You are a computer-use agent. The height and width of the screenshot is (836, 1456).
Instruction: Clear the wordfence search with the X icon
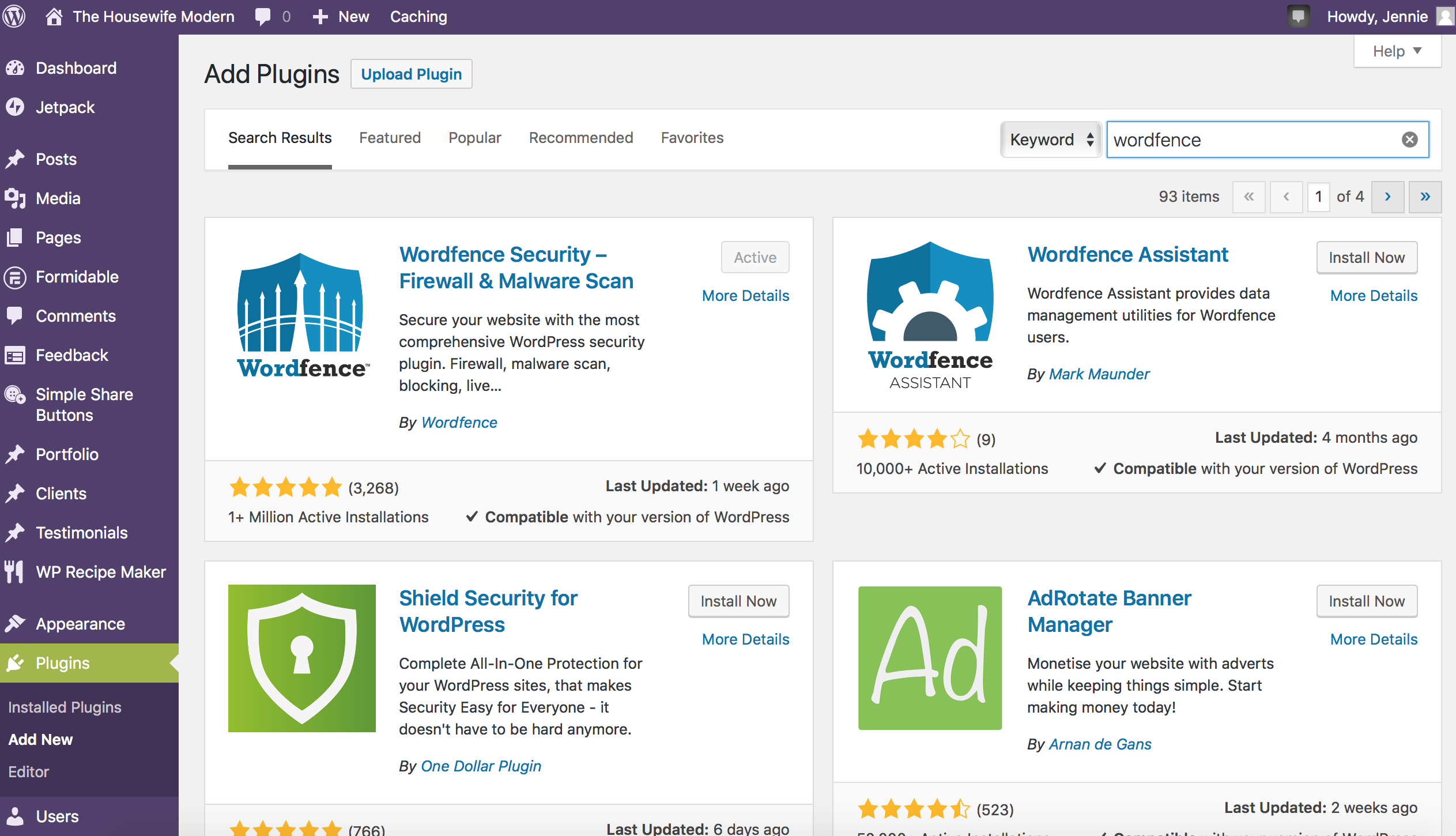(1410, 140)
